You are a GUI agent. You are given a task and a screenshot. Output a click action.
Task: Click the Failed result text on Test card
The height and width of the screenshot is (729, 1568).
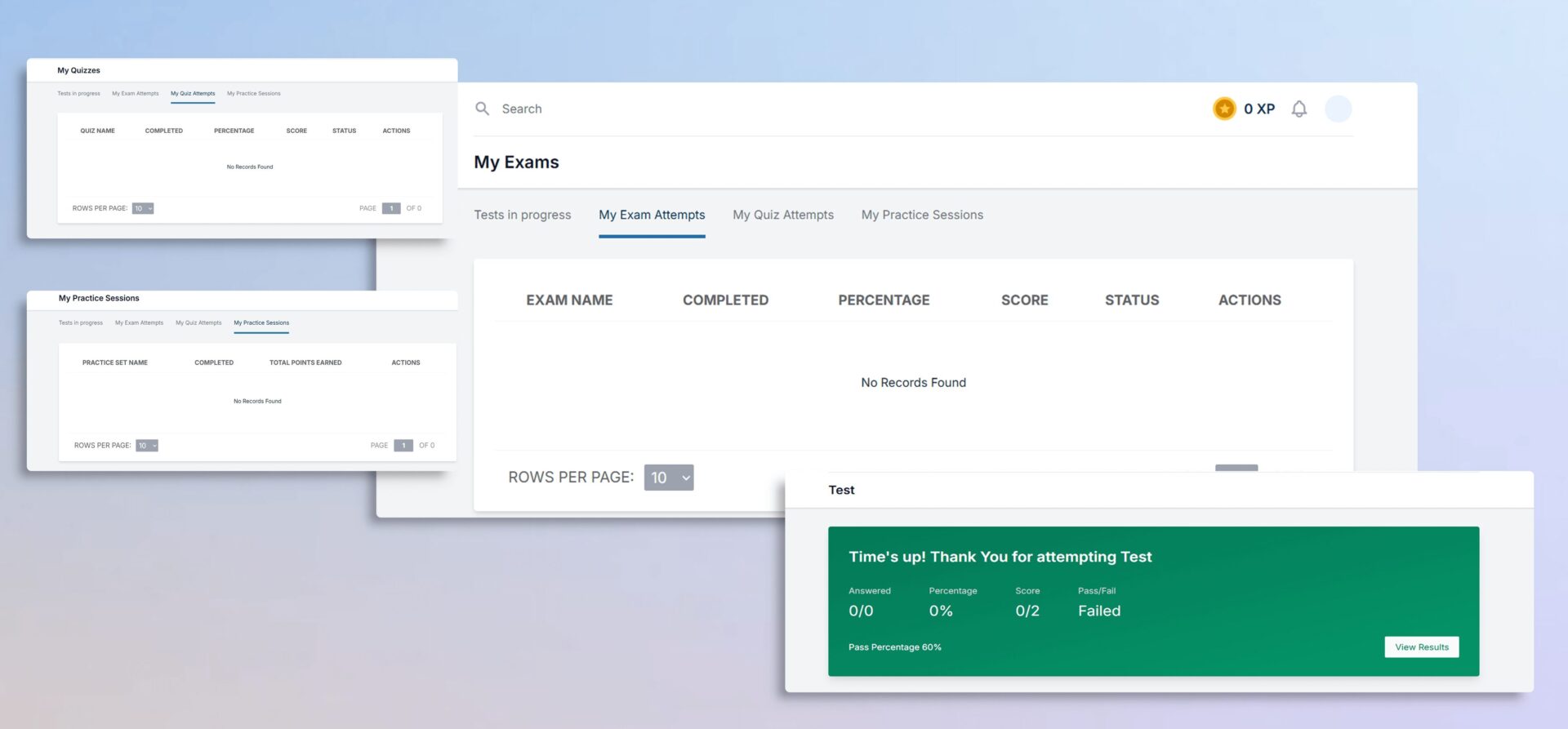click(1099, 611)
